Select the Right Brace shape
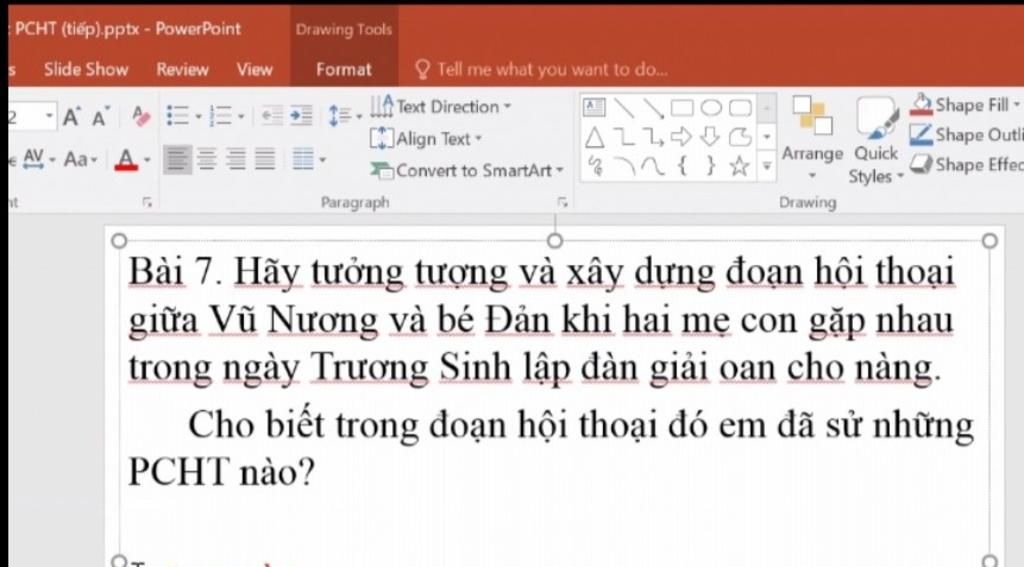This screenshot has height=567, width=1024. pos(711,166)
